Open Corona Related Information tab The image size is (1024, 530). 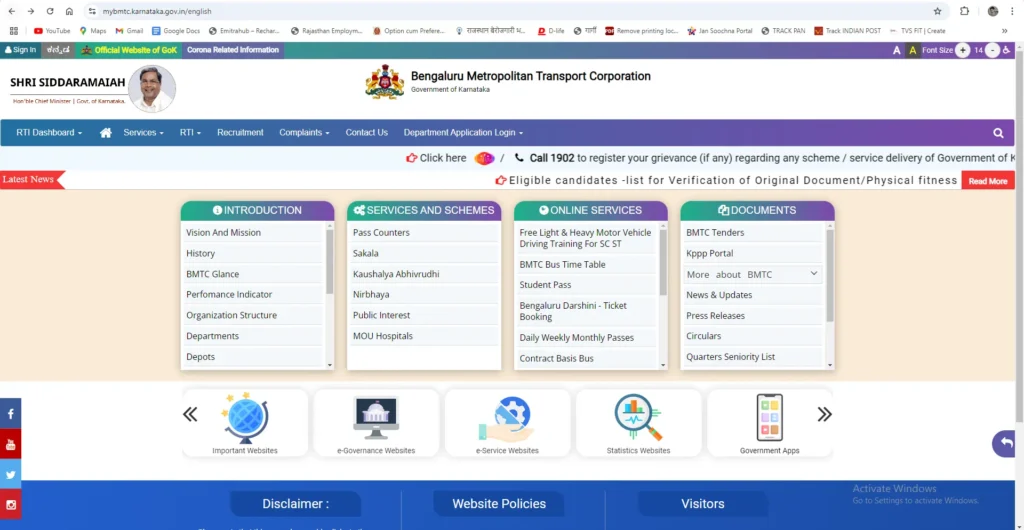232,50
